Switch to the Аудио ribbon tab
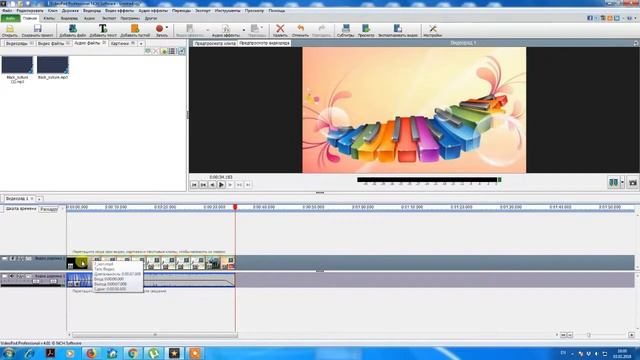This screenshot has height=360, width=640. coord(89,18)
